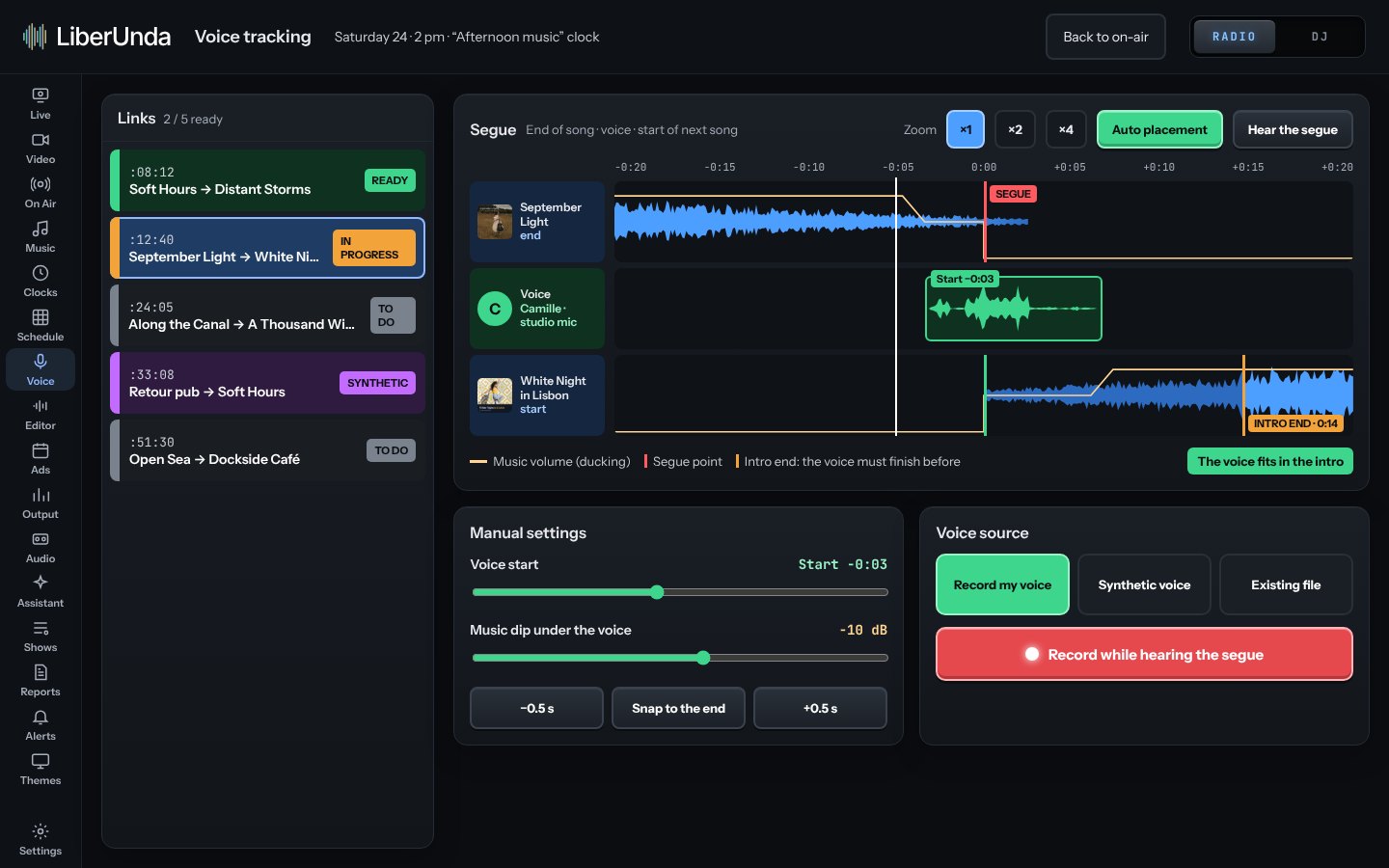Select link Along the Canal → A Thousand

coord(267,315)
